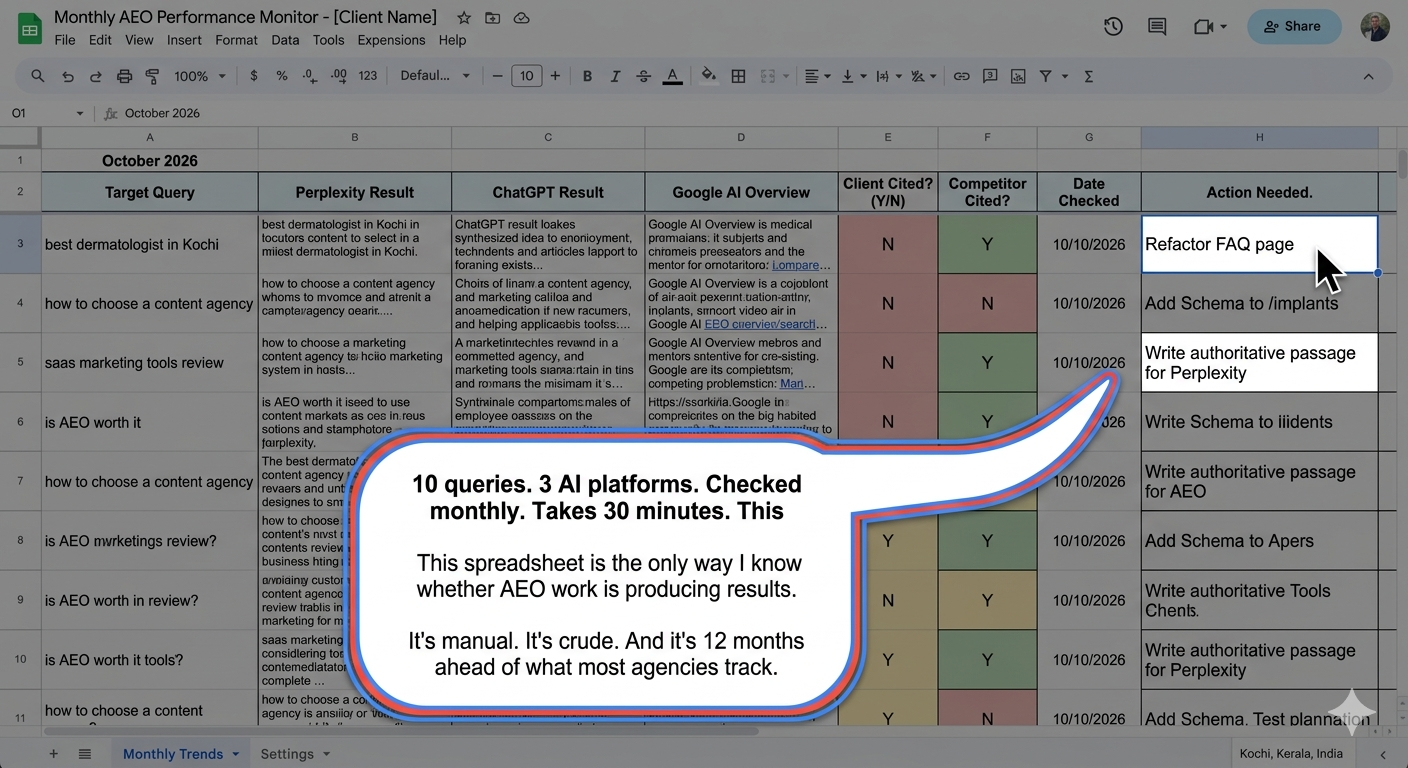
Task: Select the Monthly Trends sheet tab
Action: click(x=173, y=754)
